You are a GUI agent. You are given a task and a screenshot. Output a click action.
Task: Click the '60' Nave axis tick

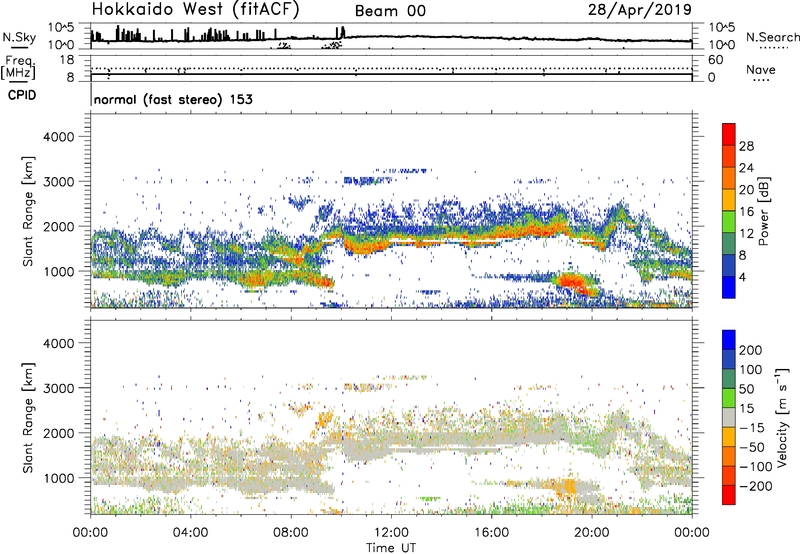tap(716, 60)
